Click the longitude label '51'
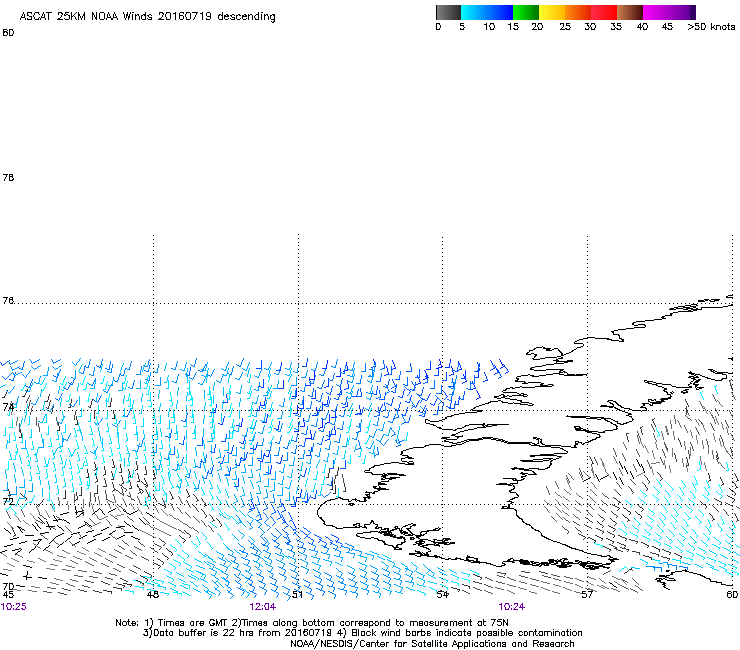The height and width of the screenshot is (650, 740). (297, 594)
